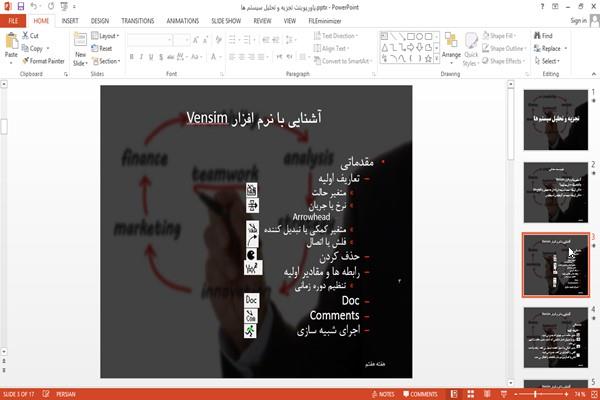
Task: Open the Section dropdown
Action: [x=106, y=61]
